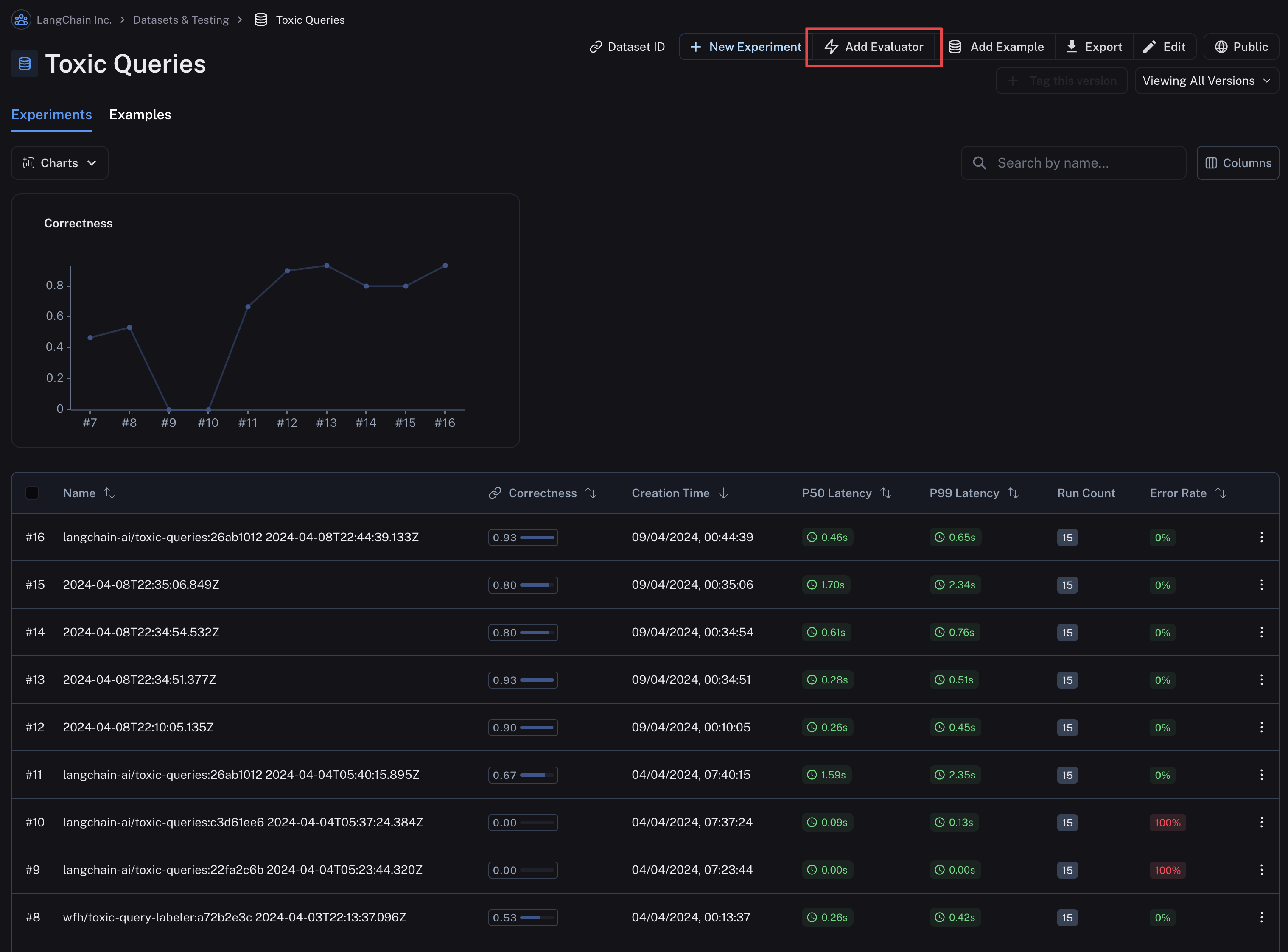Click the 1.70s P50 latency badge
1288x952 pixels.
[x=826, y=585]
